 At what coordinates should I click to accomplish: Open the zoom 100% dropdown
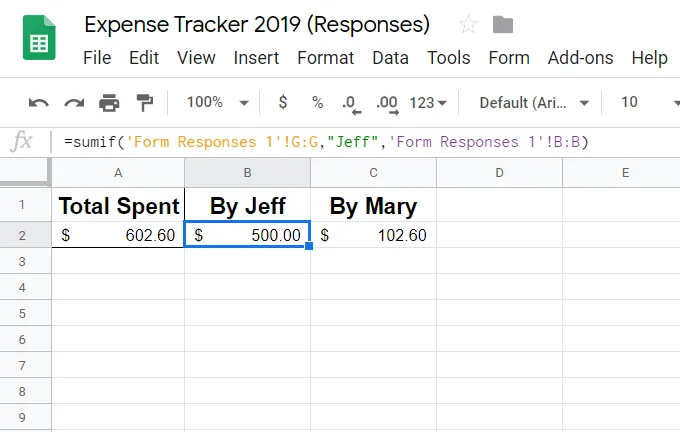click(217, 102)
